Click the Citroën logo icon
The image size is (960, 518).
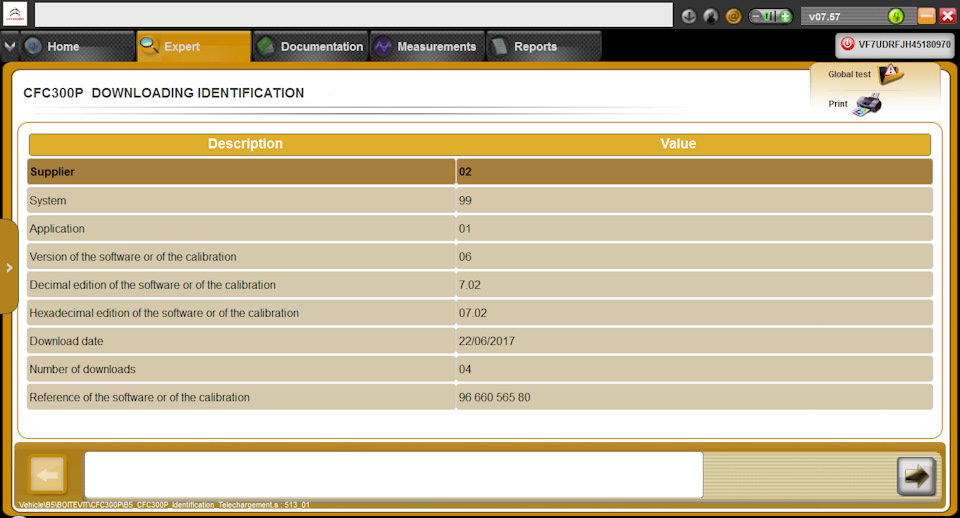(x=15, y=14)
